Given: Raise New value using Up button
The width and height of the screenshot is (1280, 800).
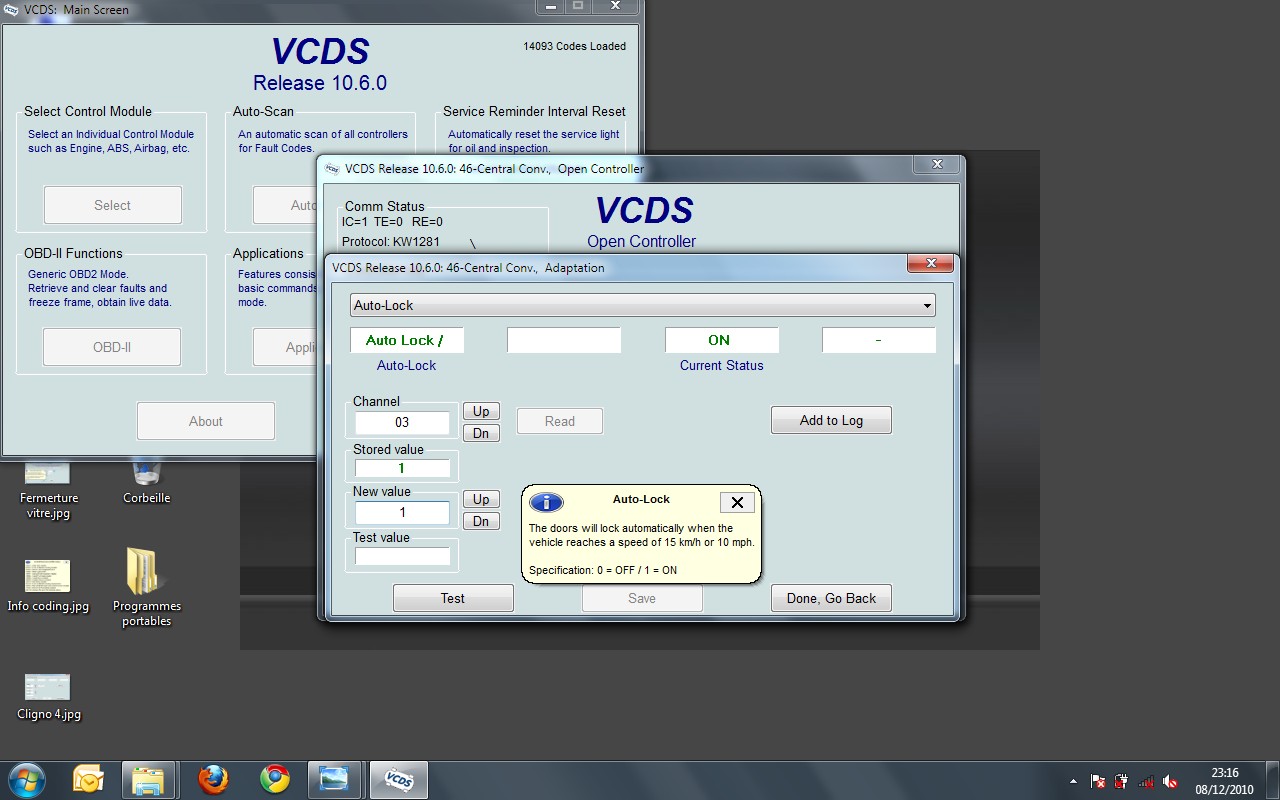Looking at the screenshot, I should coord(481,499).
